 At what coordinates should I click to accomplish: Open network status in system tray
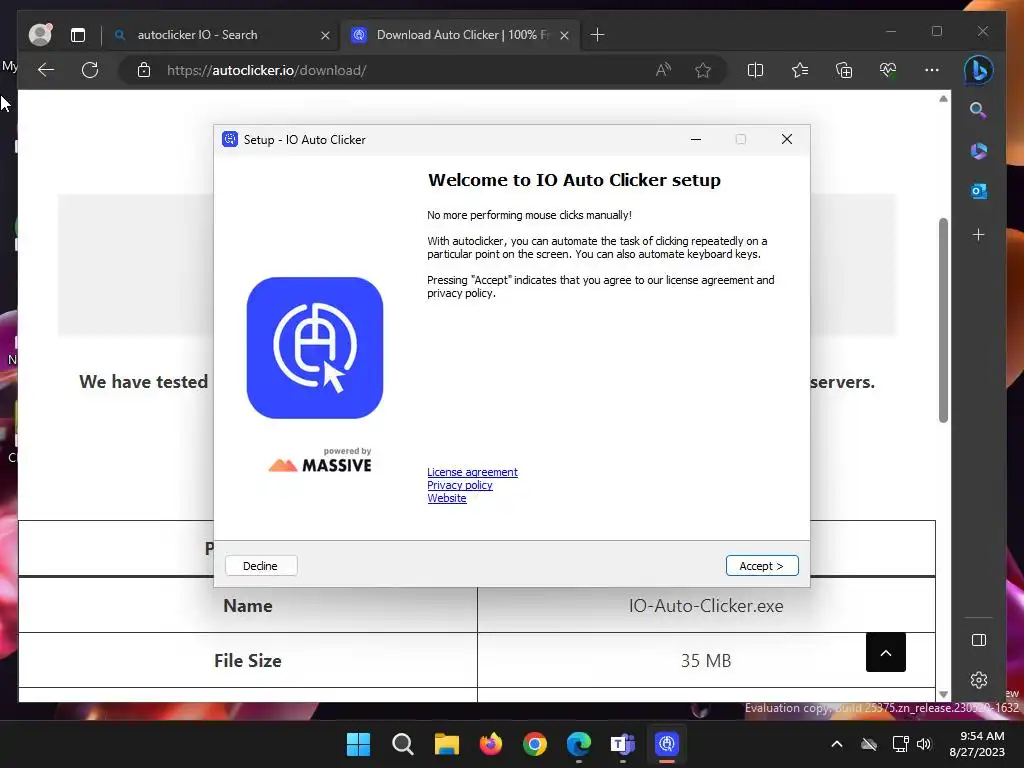coord(901,744)
